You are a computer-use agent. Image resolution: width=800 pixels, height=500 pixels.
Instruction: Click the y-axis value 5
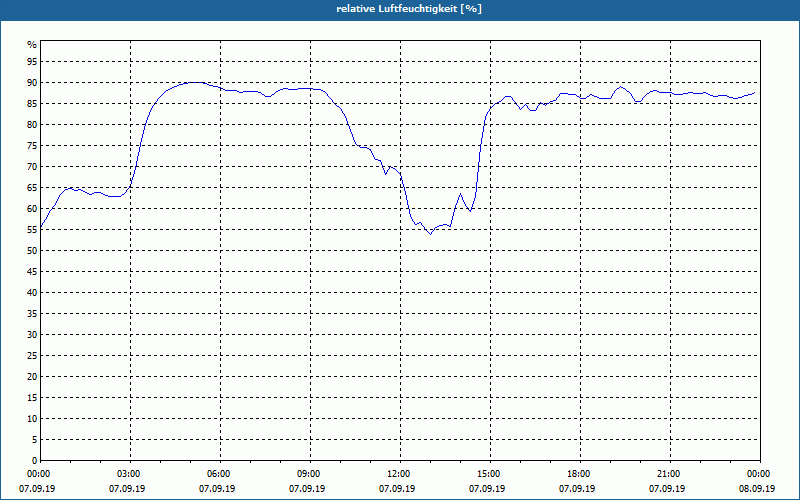click(x=34, y=440)
